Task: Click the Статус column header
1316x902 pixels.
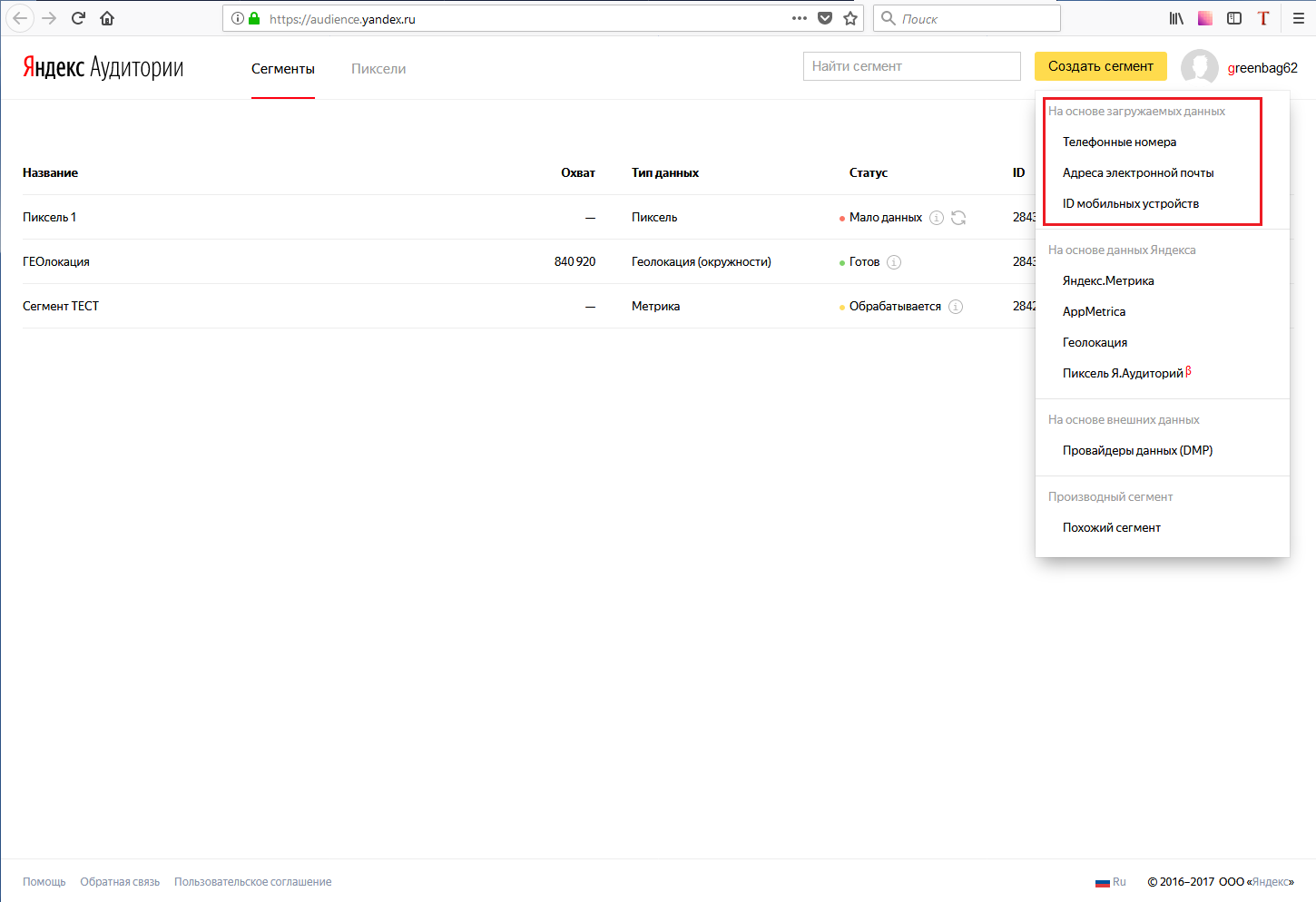Action: [x=869, y=172]
